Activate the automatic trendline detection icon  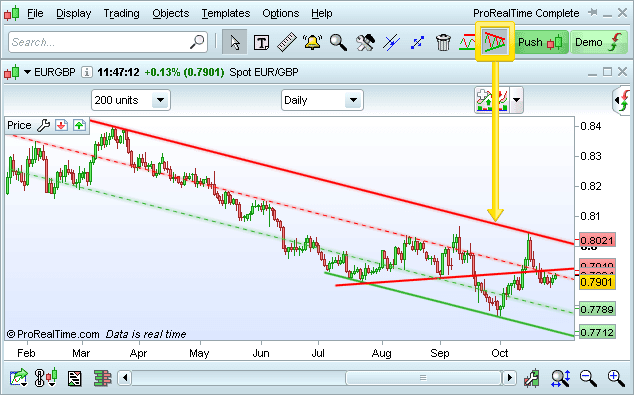(495, 42)
